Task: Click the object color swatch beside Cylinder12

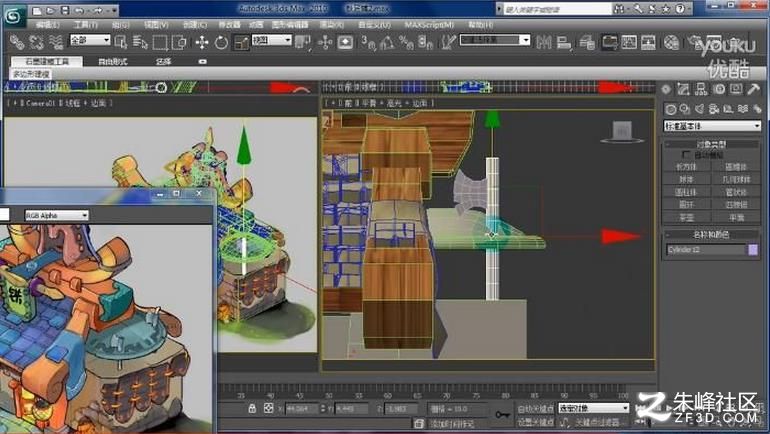Action: point(753,250)
